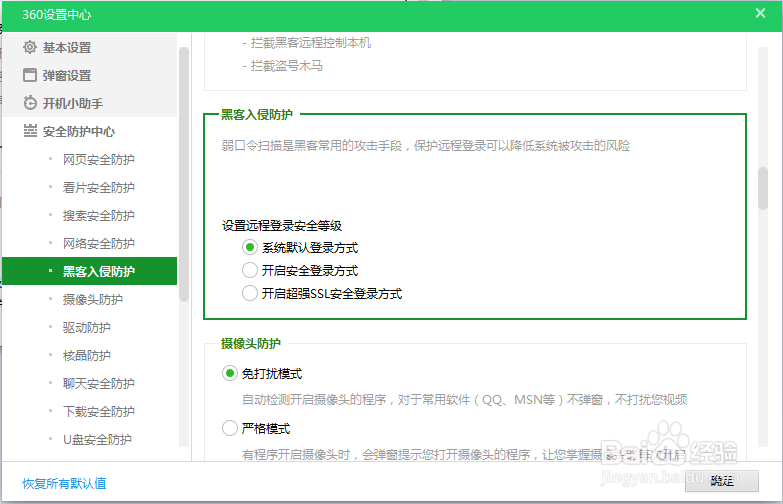Click 恢复所有默认值 link
783x504 pixels.
(x=64, y=483)
